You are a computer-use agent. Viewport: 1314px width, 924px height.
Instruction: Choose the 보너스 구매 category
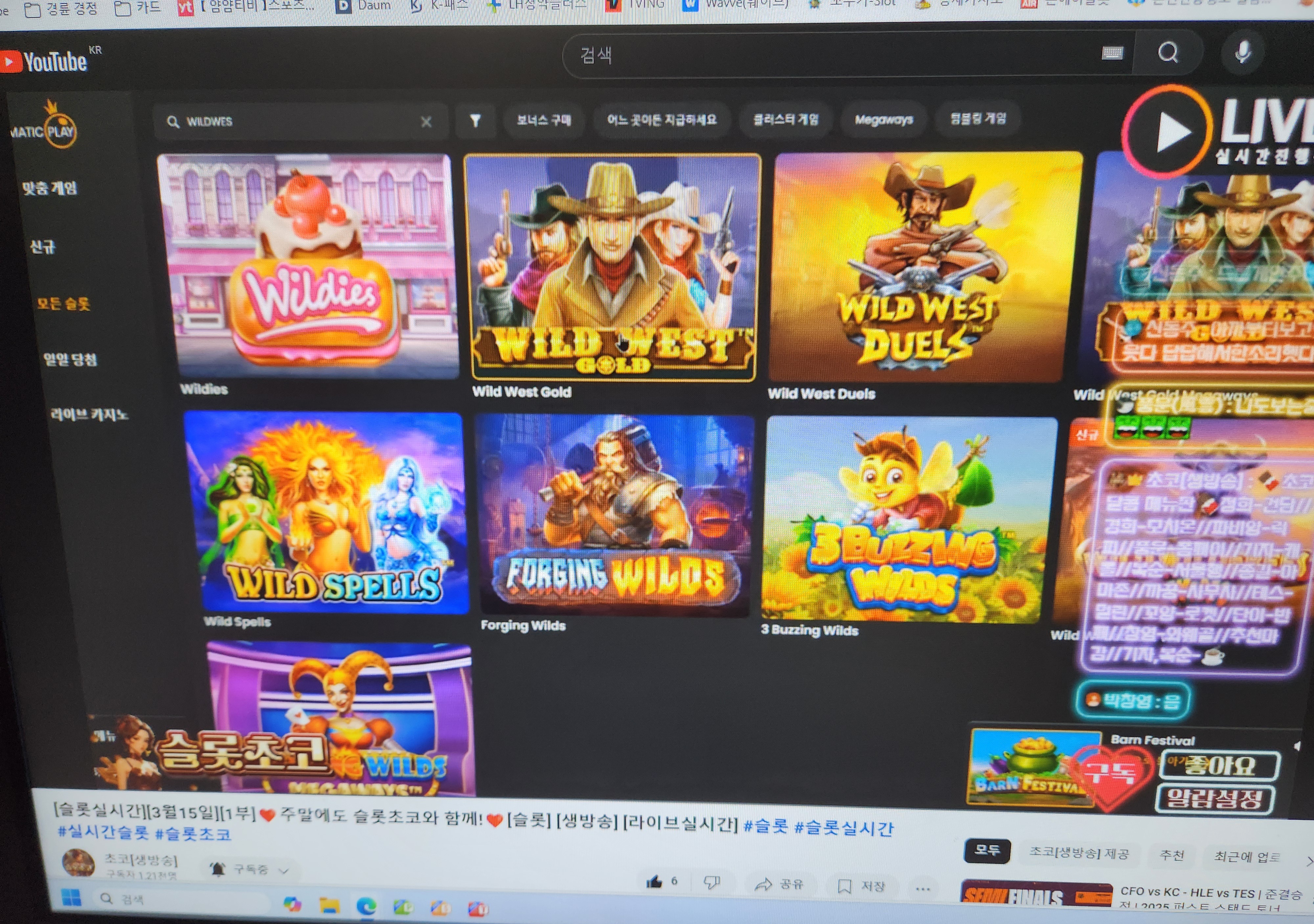(544, 120)
